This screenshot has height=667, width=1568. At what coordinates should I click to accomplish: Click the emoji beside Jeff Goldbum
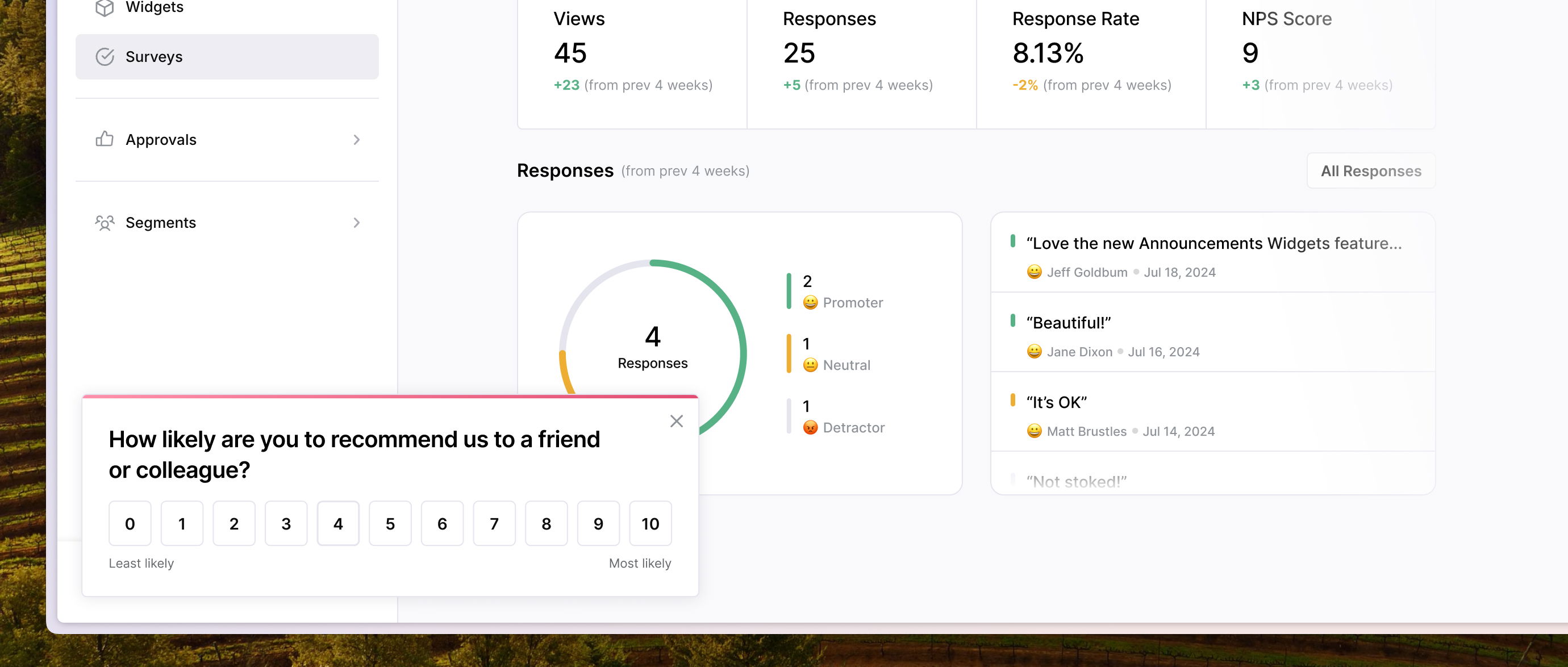coord(1034,272)
